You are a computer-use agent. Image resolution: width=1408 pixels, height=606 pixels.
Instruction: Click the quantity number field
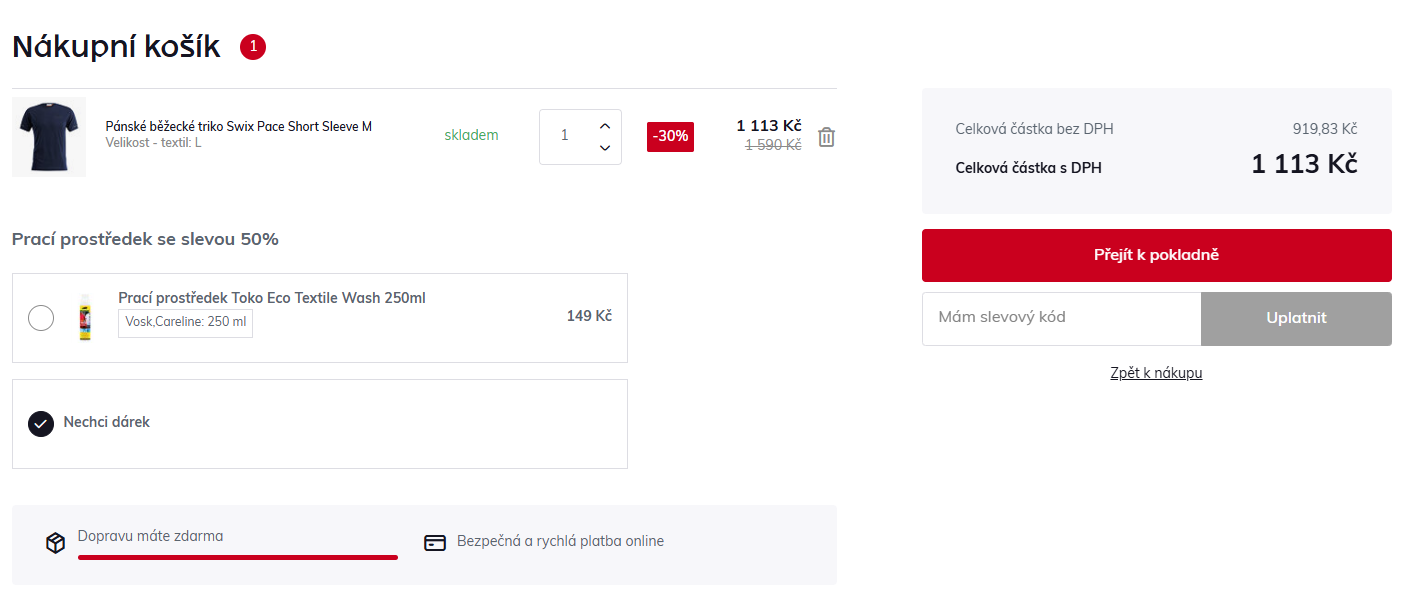565,136
